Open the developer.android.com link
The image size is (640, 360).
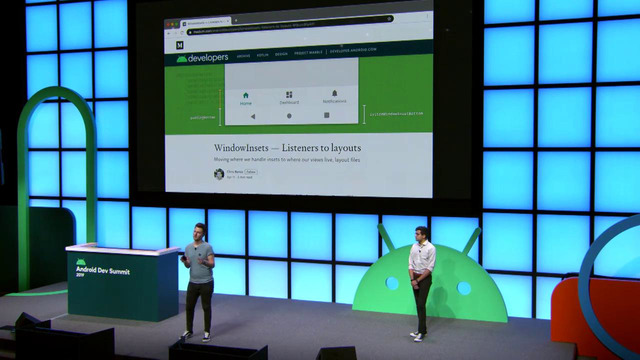[353, 50]
